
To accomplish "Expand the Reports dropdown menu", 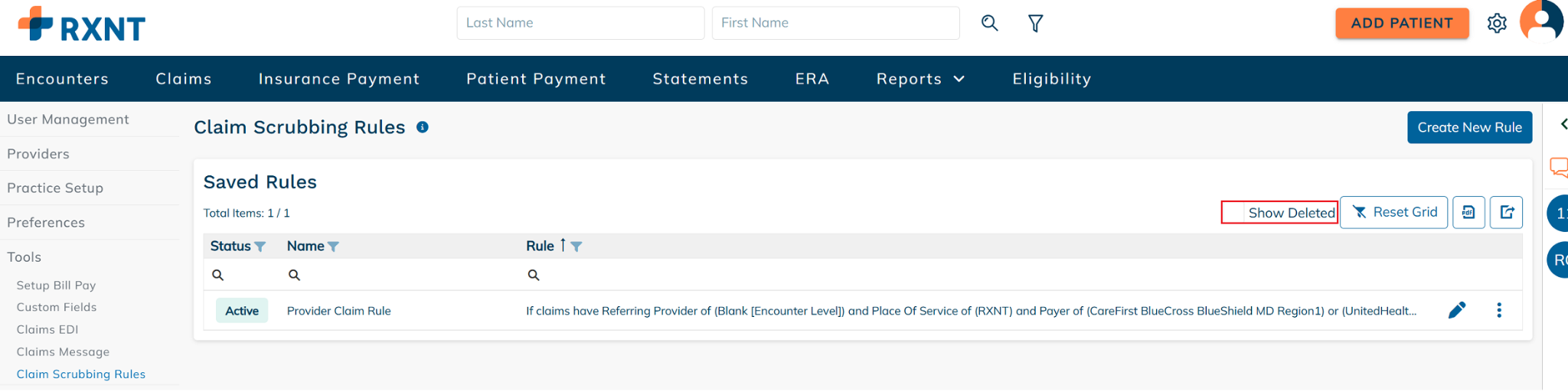I will pyautogui.click(x=920, y=79).
